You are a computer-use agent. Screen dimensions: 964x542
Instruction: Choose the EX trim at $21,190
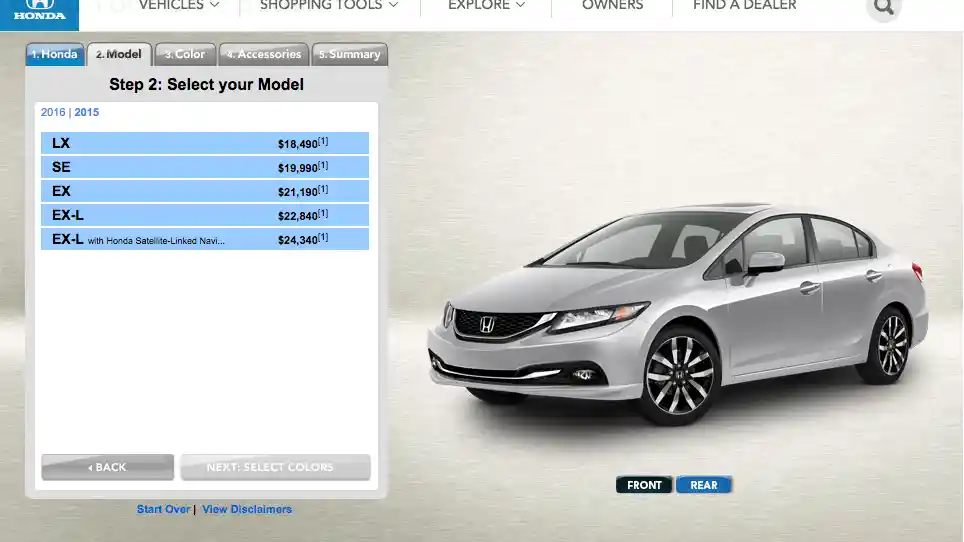205,191
